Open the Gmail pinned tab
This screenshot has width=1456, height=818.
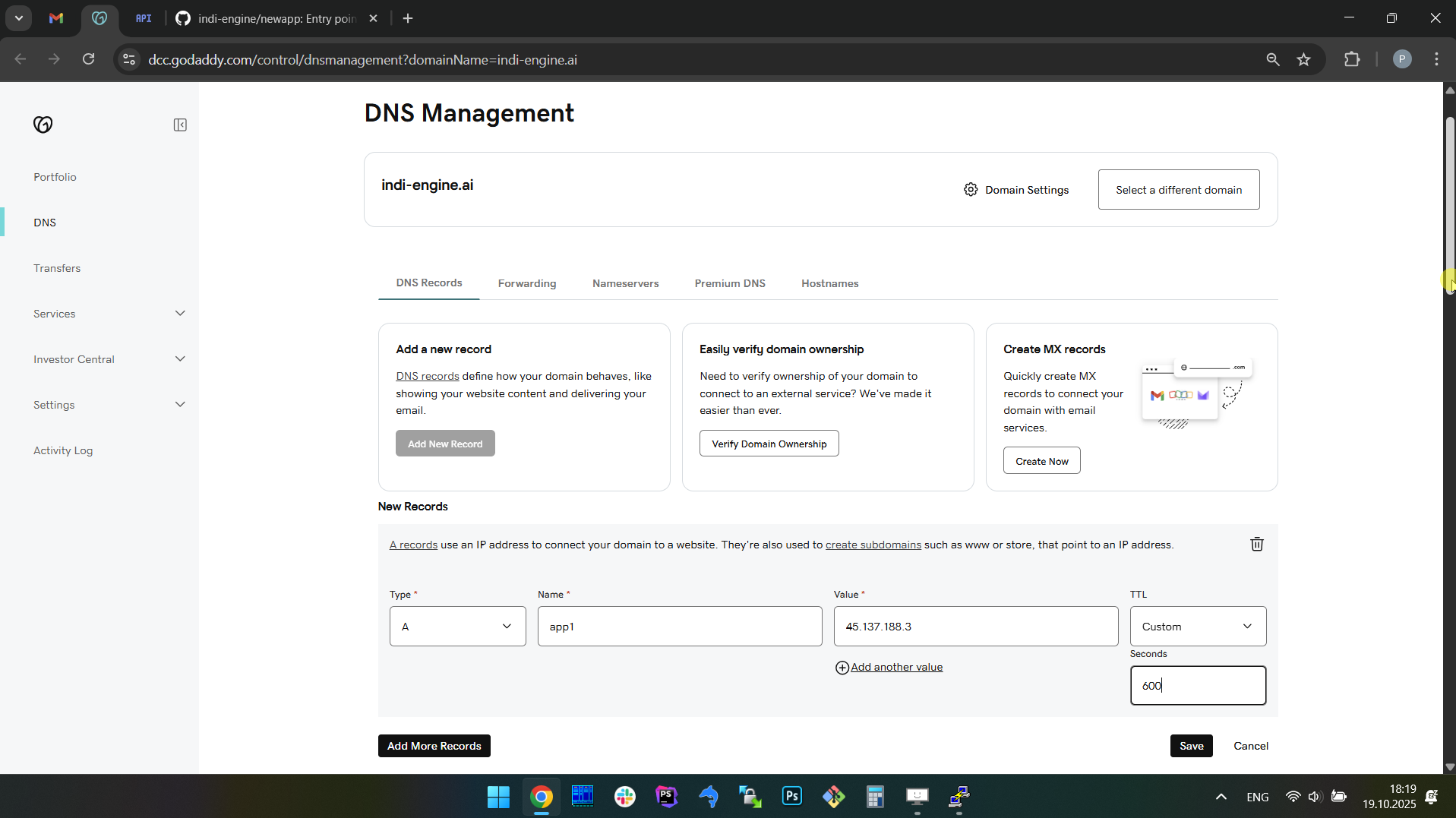[56, 18]
